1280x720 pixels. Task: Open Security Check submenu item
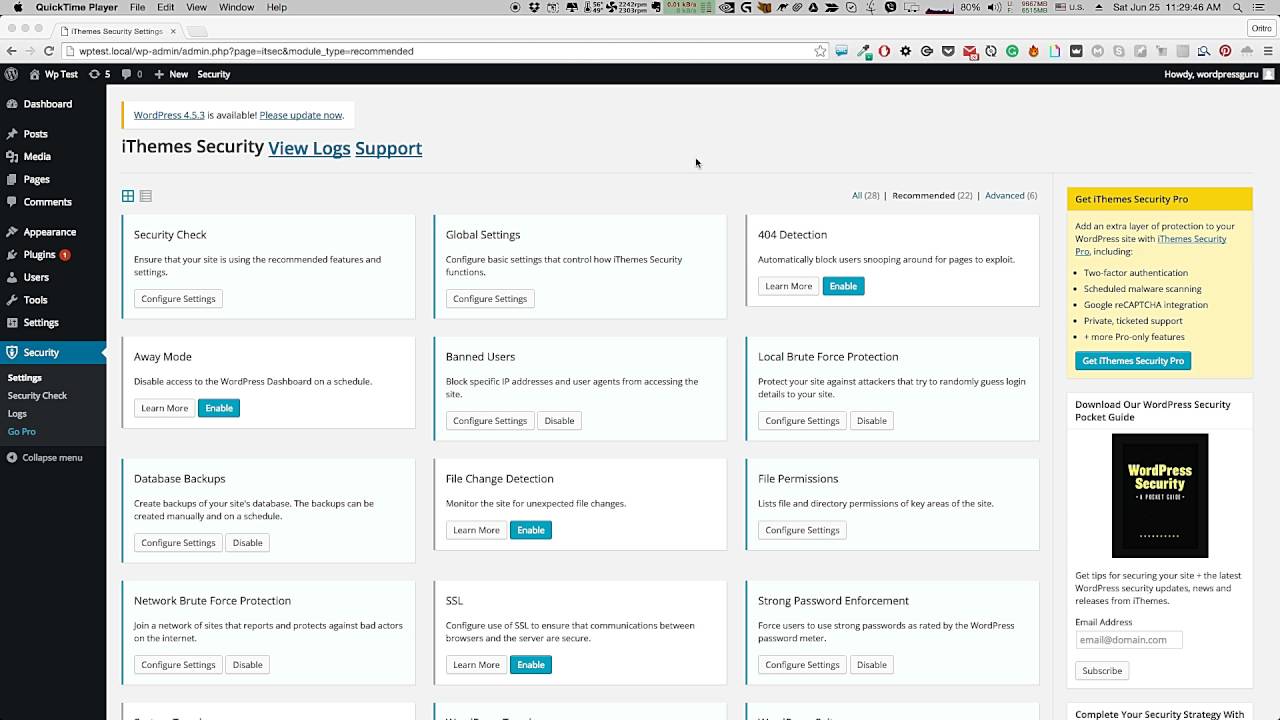click(37, 396)
